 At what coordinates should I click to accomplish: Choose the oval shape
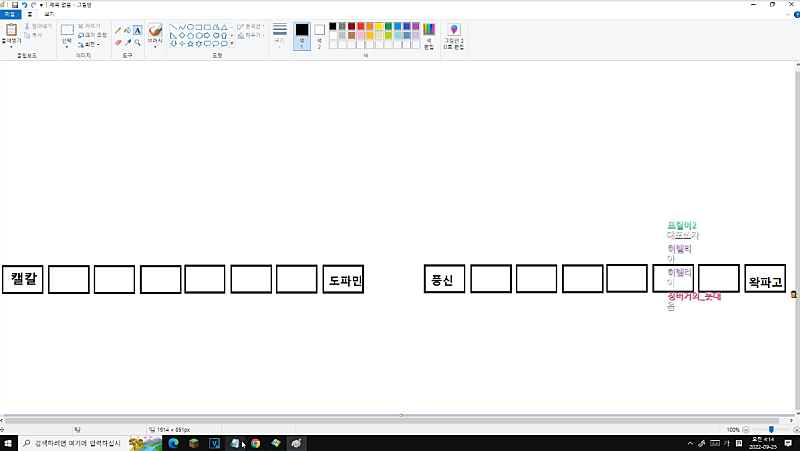pos(190,27)
